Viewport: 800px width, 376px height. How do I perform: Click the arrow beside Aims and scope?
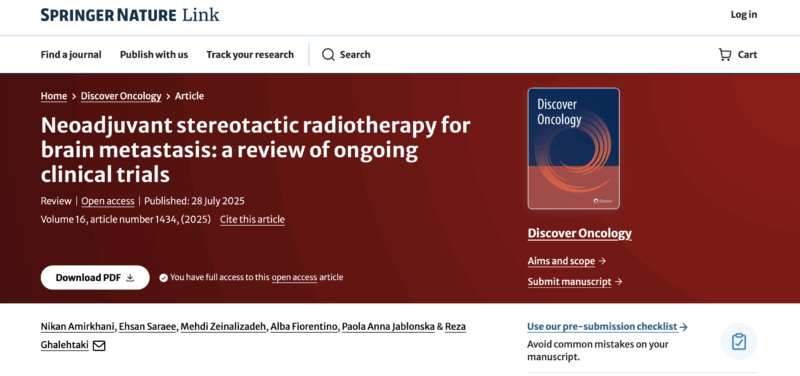(602, 261)
